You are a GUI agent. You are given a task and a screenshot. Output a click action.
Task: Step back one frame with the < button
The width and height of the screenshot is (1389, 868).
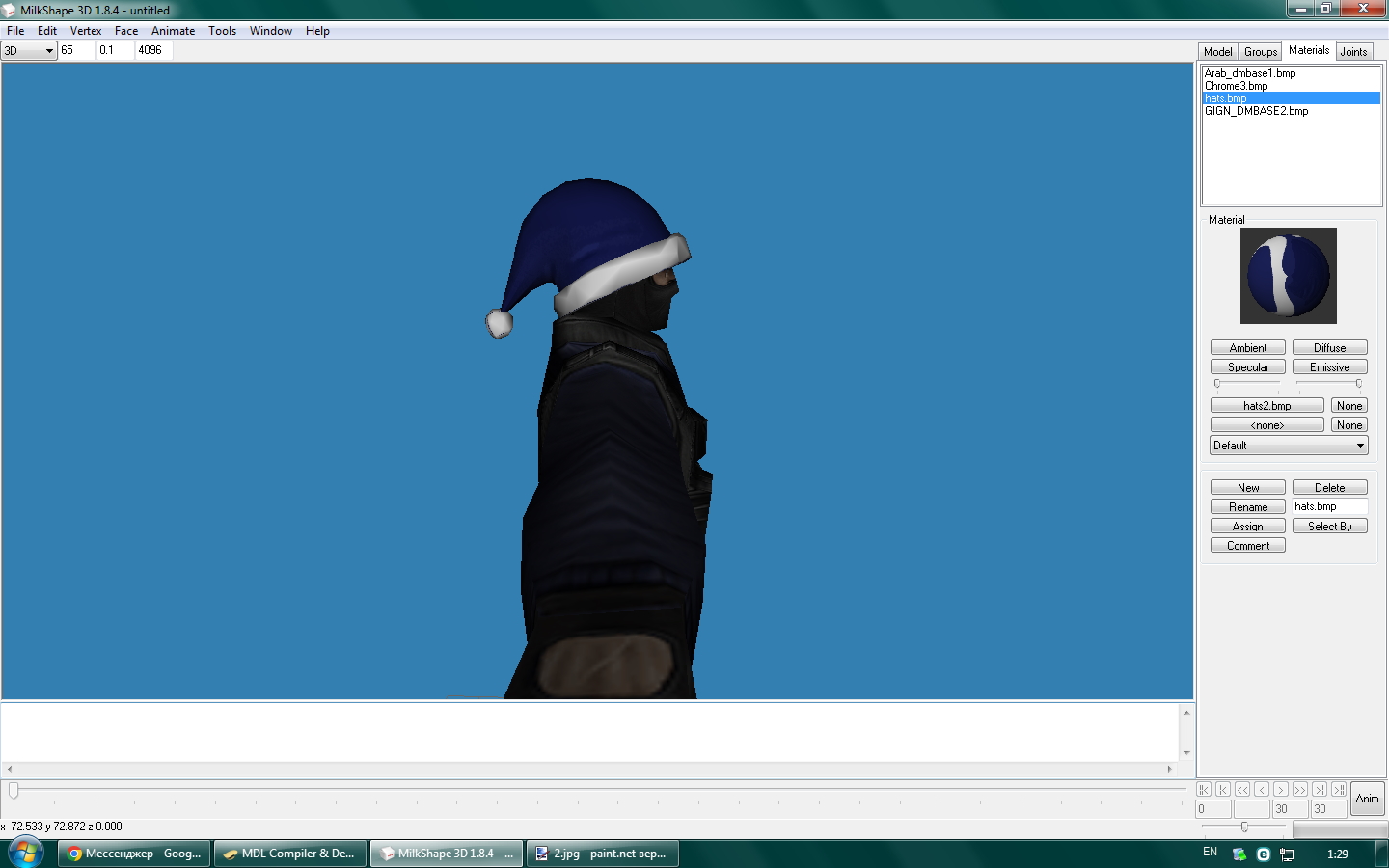click(1262, 789)
